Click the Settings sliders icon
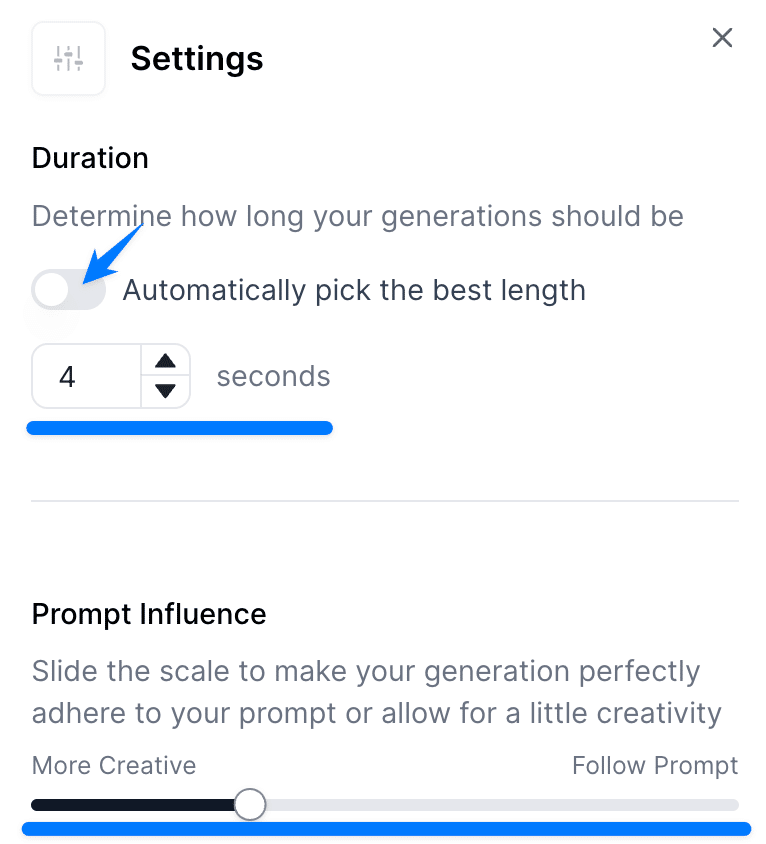This screenshot has width=766, height=844. 68,59
